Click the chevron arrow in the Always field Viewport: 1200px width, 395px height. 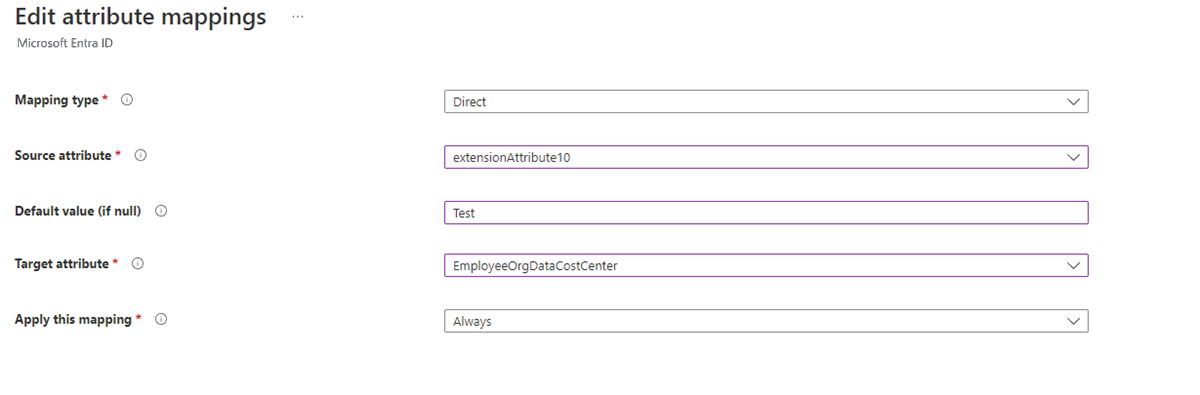click(1073, 321)
